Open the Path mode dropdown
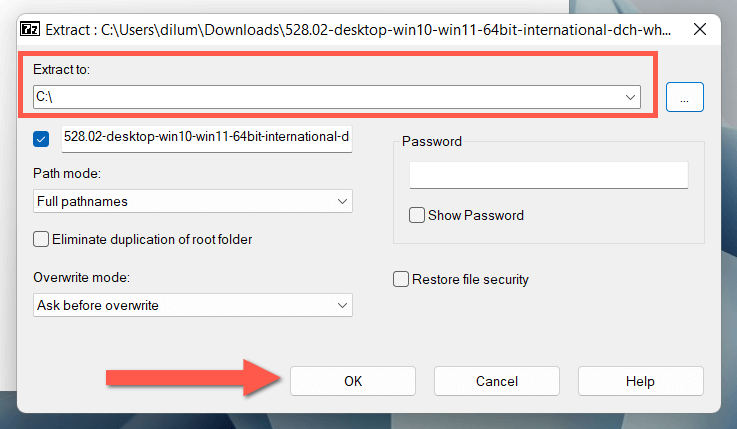Image resolution: width=737 pixels, height=429 pixels. (x=192, y=201)
